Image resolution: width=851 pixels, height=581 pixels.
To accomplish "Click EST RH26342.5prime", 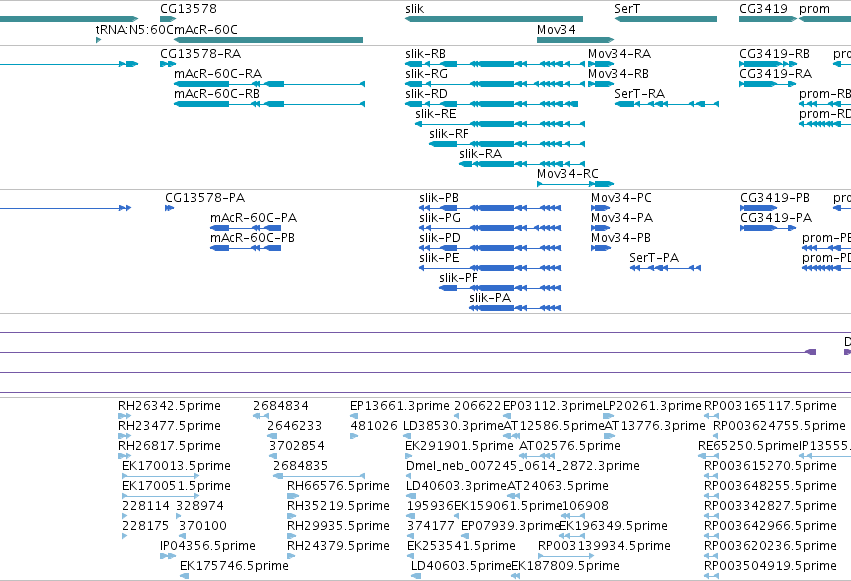I will click(x=124, y=416).
